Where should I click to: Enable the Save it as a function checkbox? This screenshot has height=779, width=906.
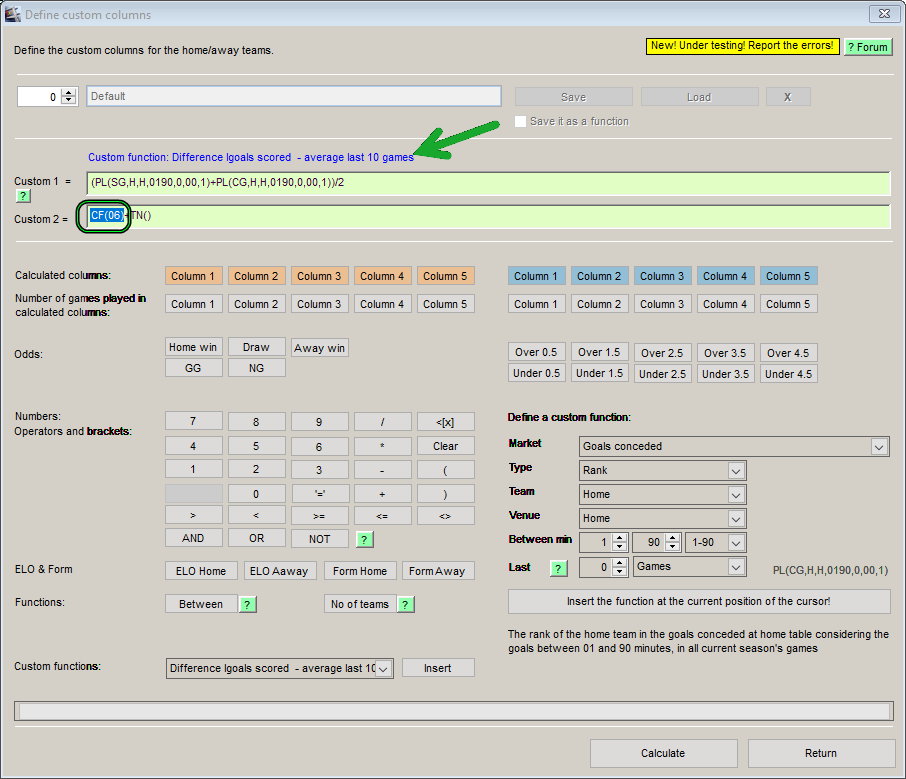pyautogui.click(x=520, y=121)
